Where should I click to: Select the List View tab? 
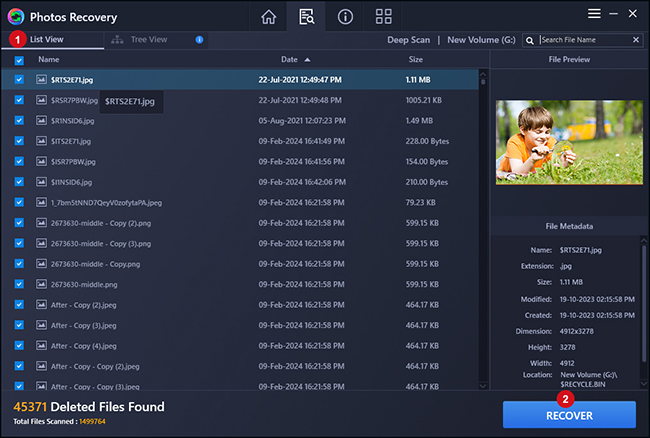pos(49,40)
